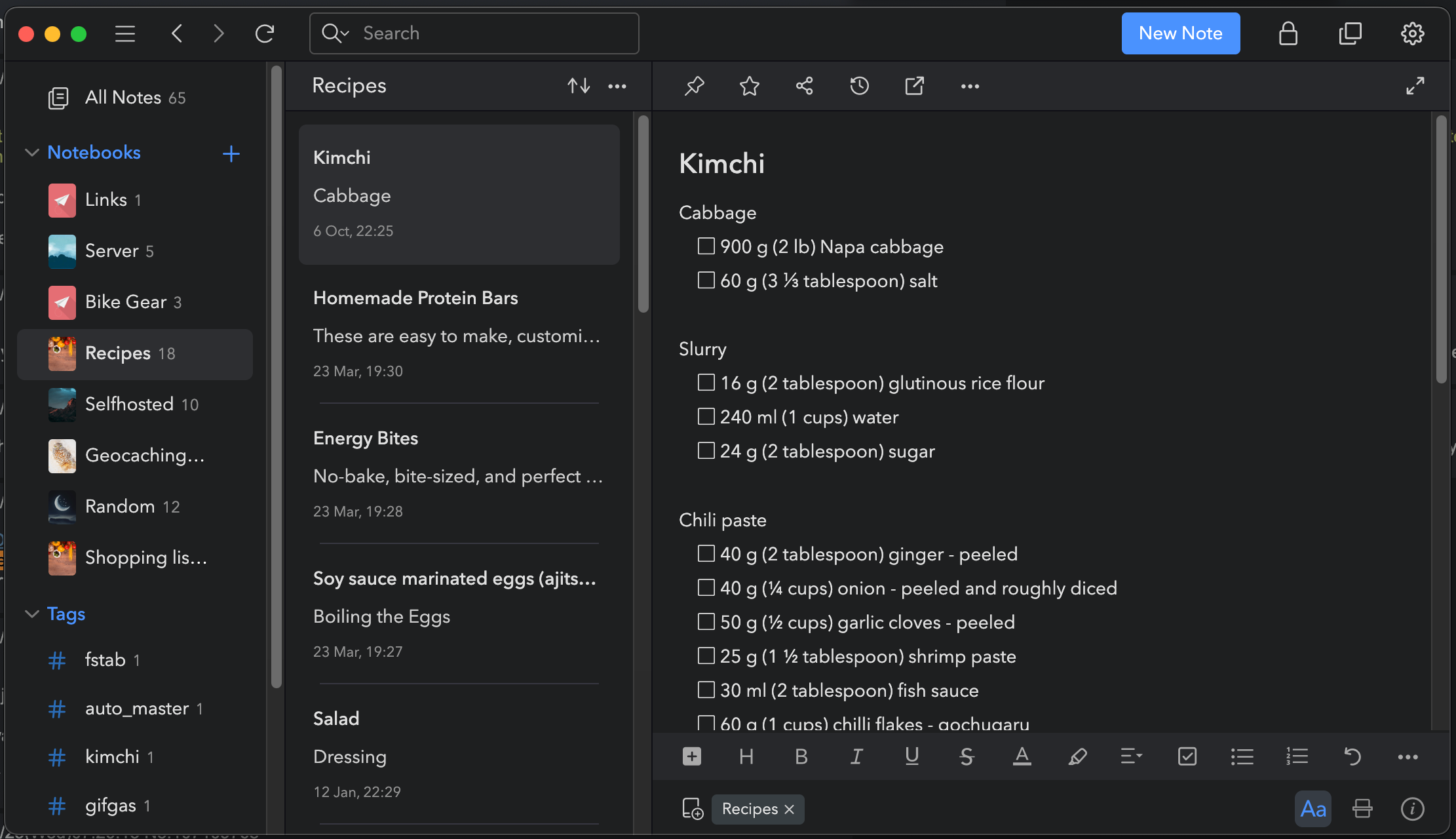The image size is (1456, 839).
Task: Insert a checklist item
Action: point(1187,756)
